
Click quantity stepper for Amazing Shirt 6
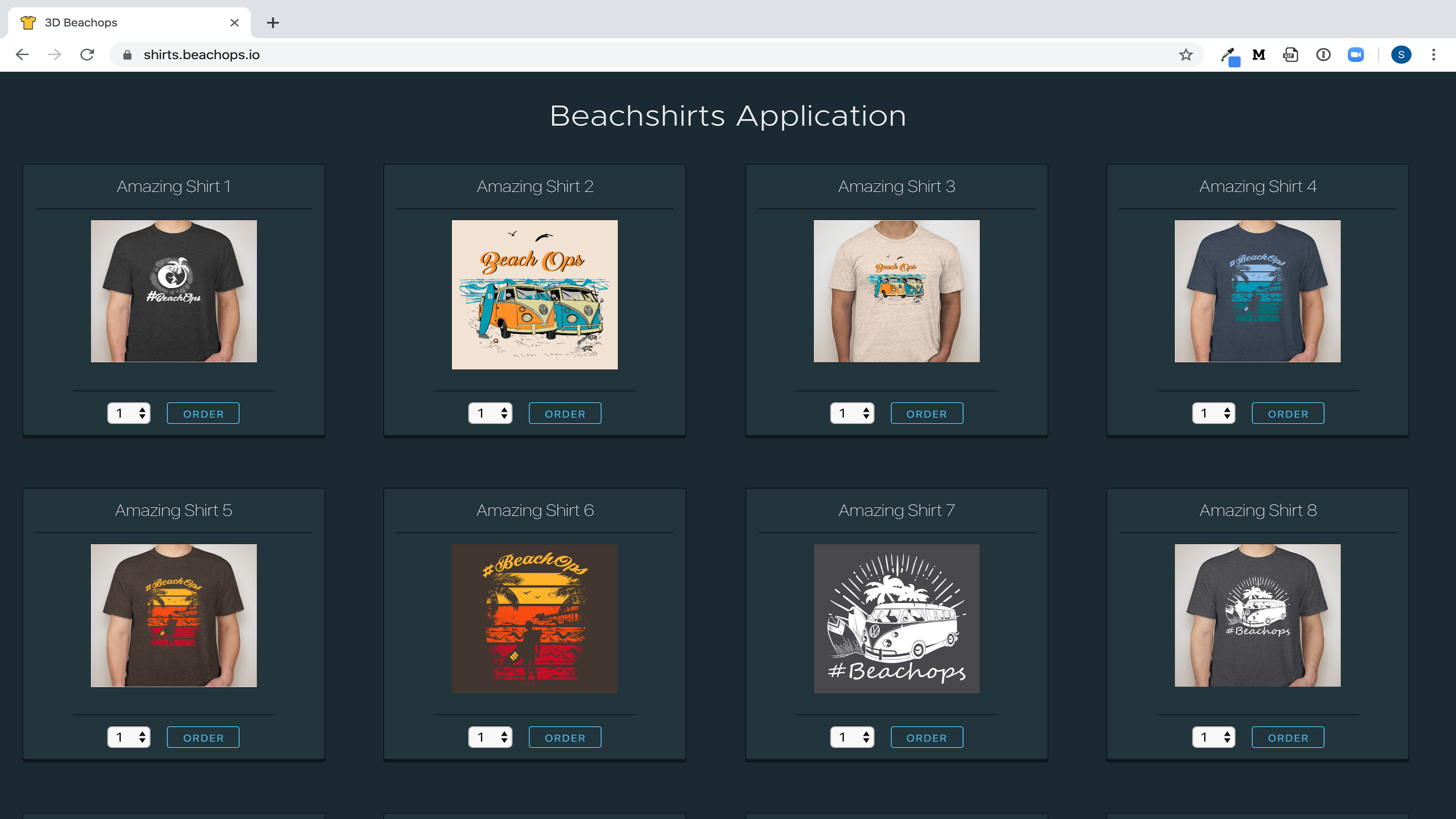coord(490,737)
